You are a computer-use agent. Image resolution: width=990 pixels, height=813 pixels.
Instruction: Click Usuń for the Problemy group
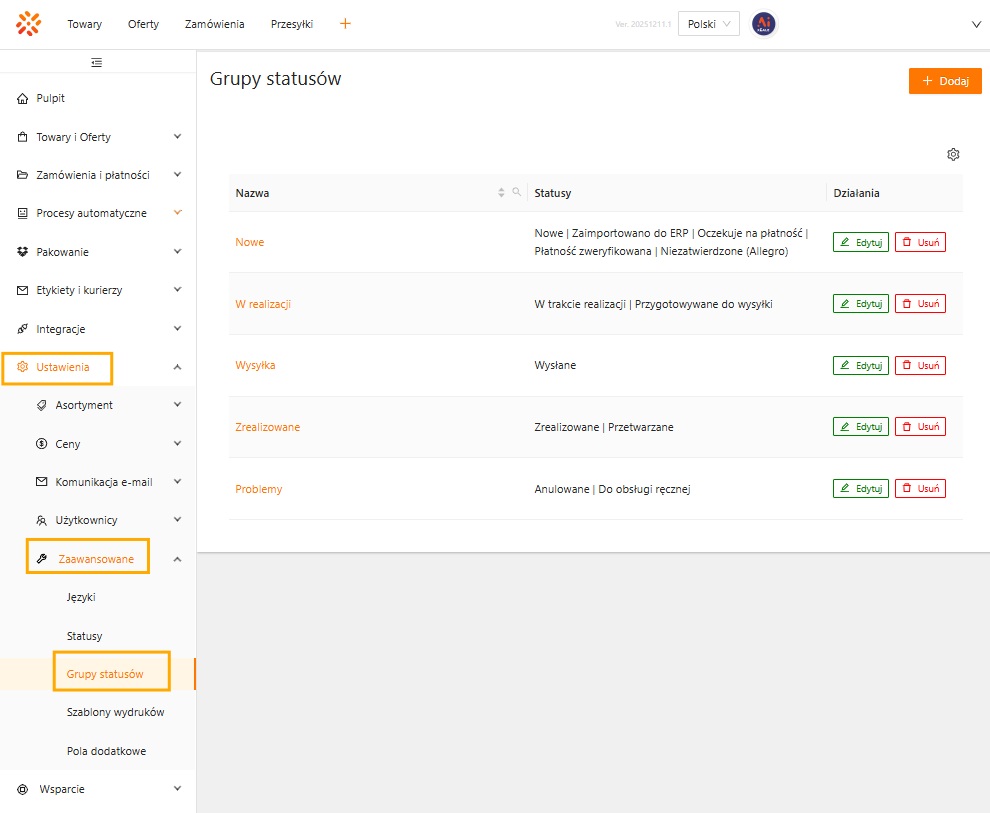[920, 488]
